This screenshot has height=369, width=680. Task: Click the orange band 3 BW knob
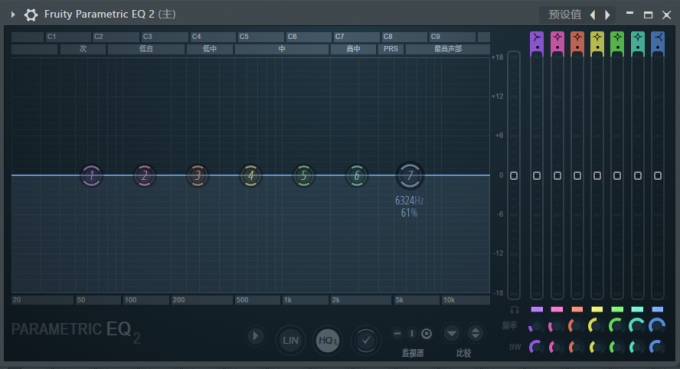577,347
